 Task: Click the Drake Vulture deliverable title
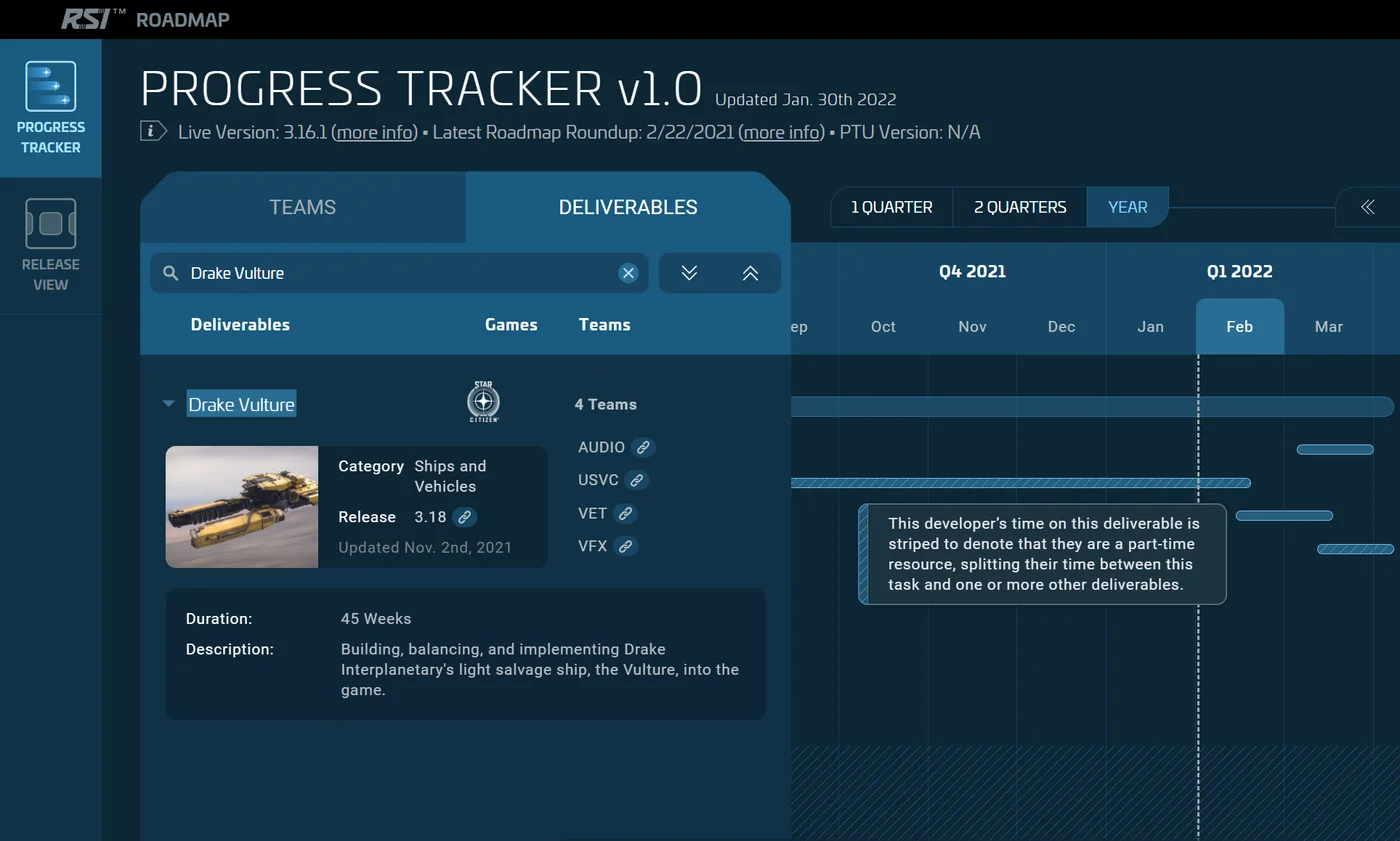pyautogui.click(x=241, y=404)
